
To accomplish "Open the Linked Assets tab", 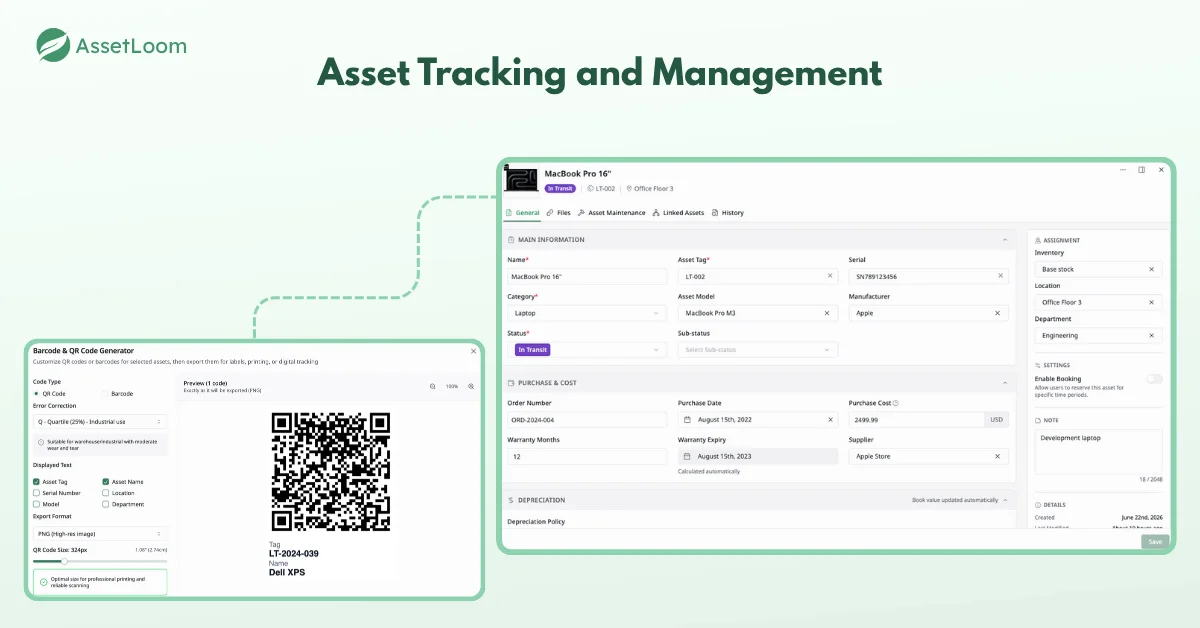I will (678, 213).
